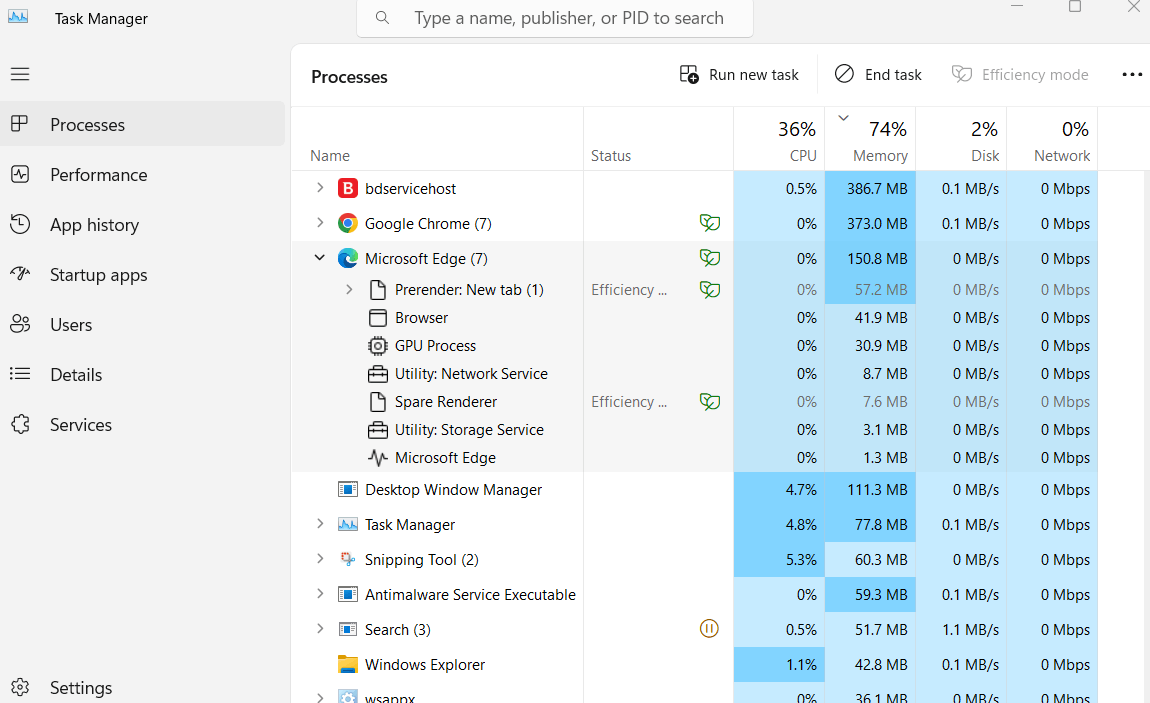Select the Desktop Window Manager row name
Screen dimensions: 1150x703
453,490
